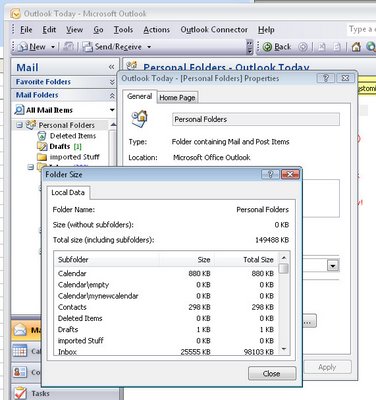
Task: Open the Contacts navigation icon
Action: (20, 372)
